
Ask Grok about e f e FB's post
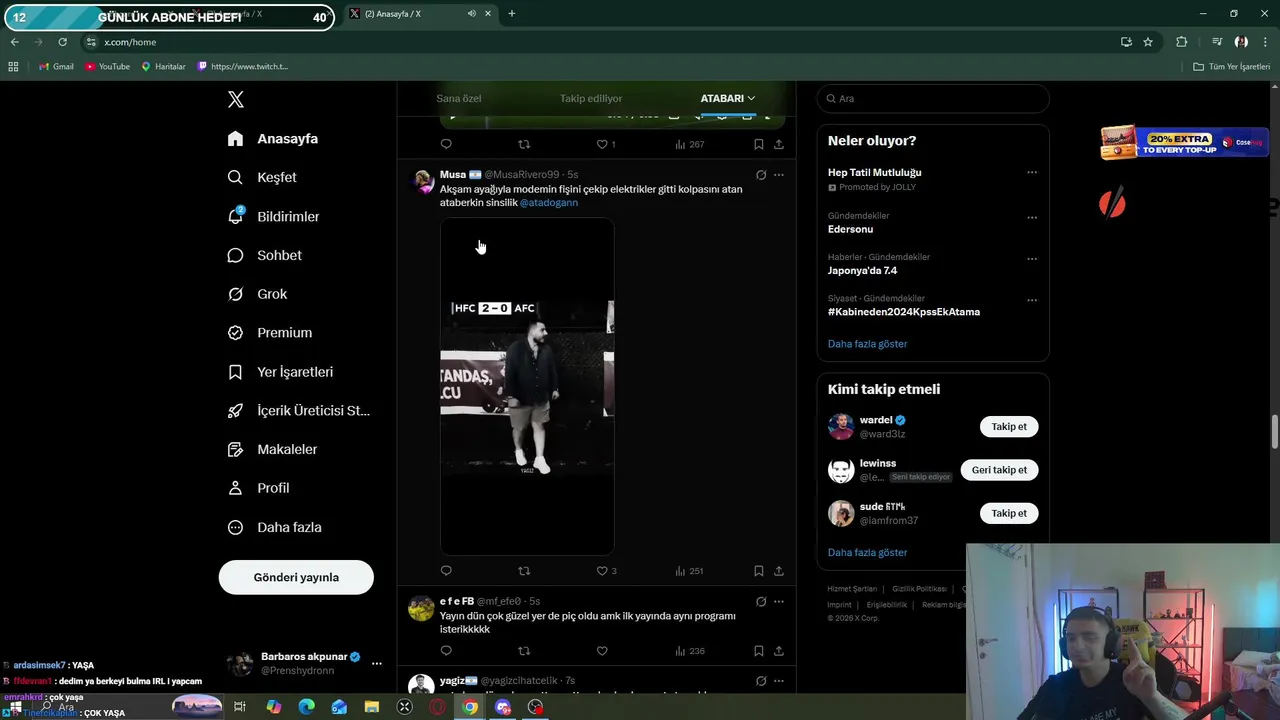click(761, 602)
